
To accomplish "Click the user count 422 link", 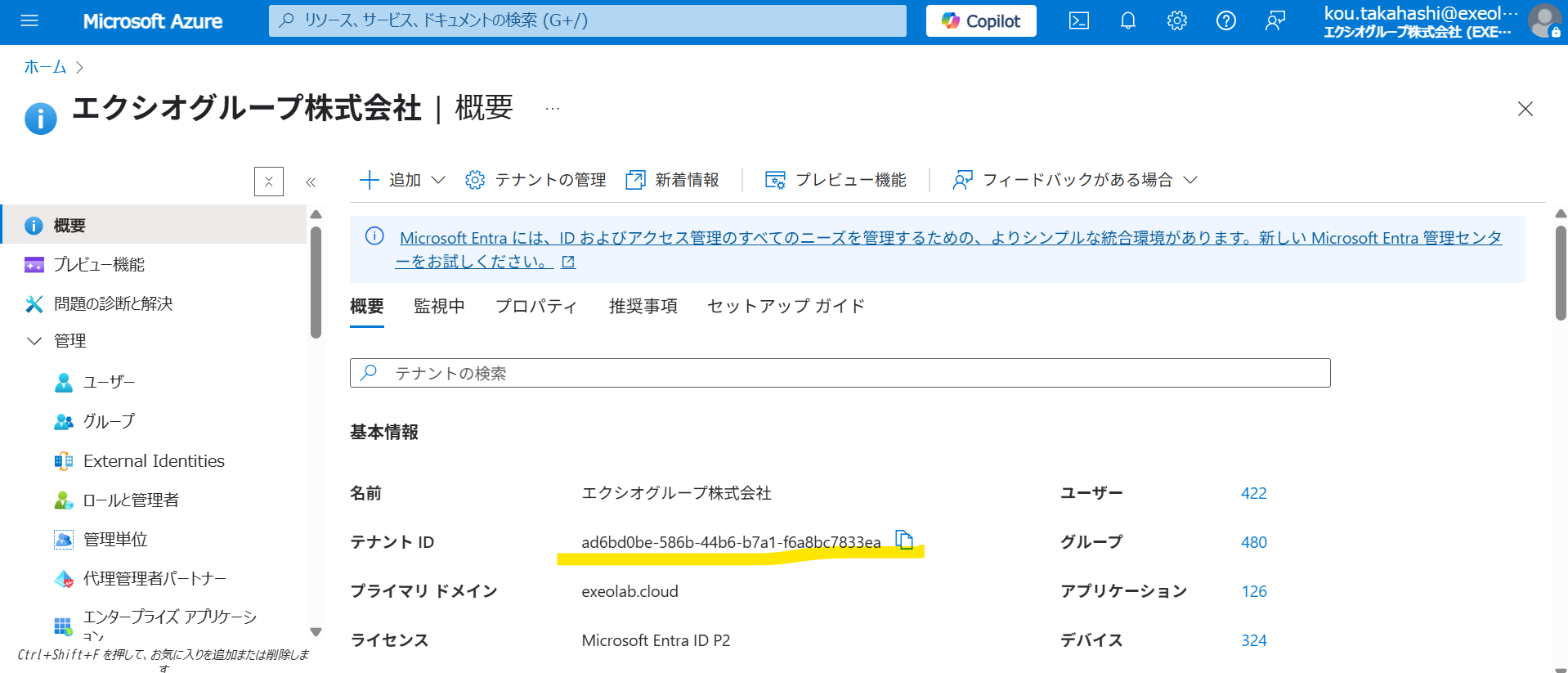I will [x=1253, y=493].
